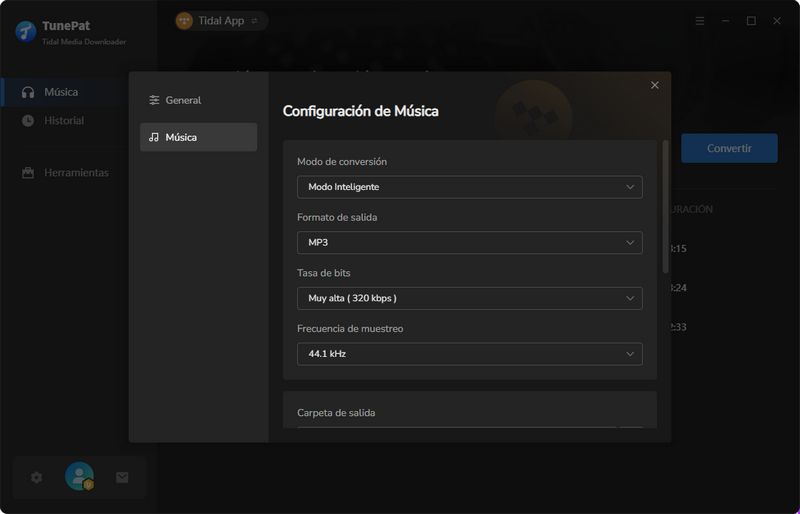Open the Tasa de bits dropdown
This screenshot has width=800, height=514.
point(469,298)
